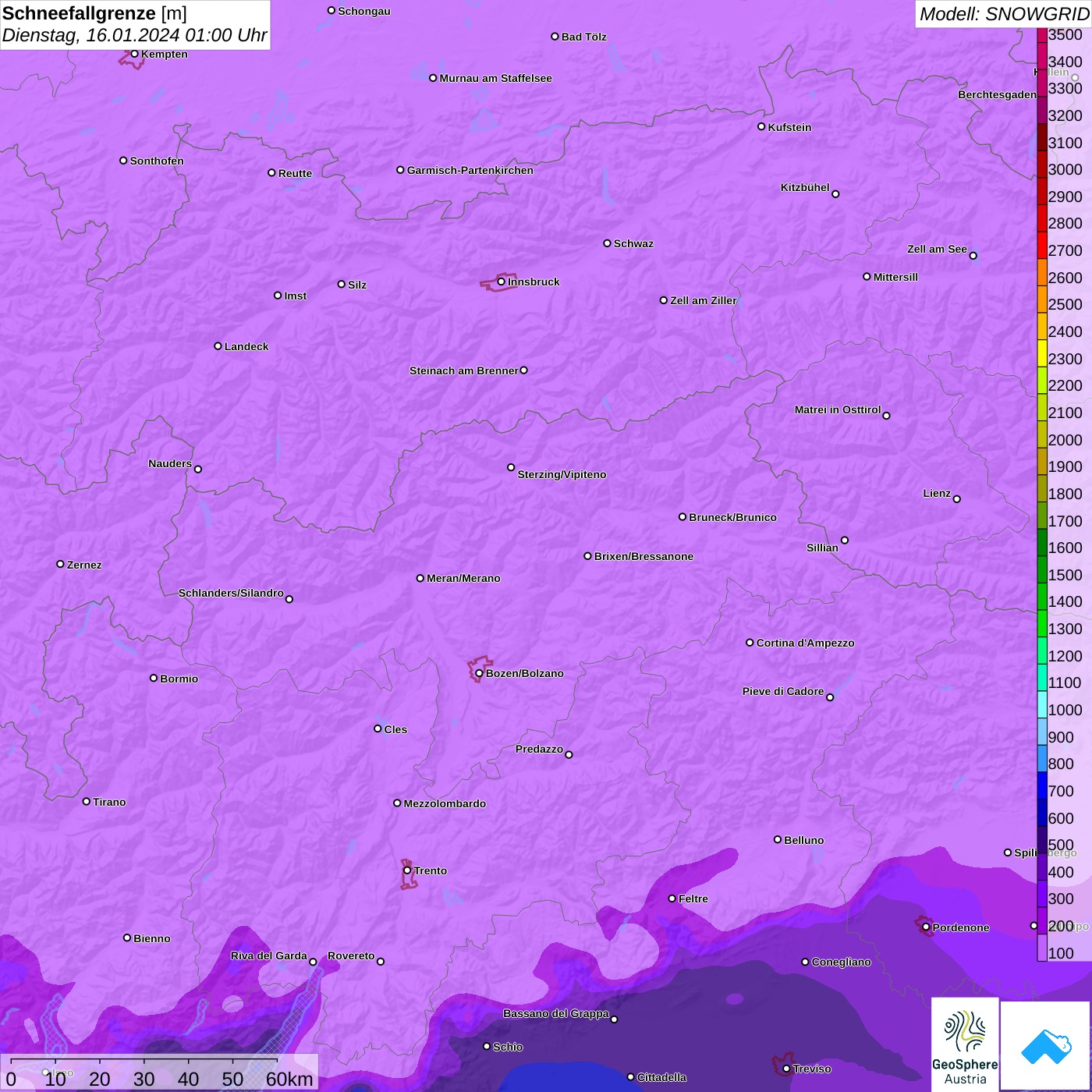The image size is (1092, 1092).
Task: Click the 'Cles' map label
Action: pos(395,729)
